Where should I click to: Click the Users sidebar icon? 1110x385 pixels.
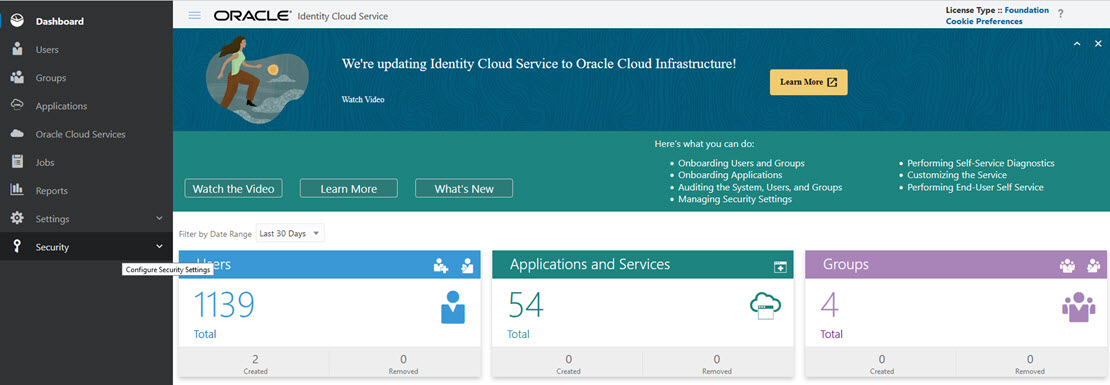click(x=18, y=50)
